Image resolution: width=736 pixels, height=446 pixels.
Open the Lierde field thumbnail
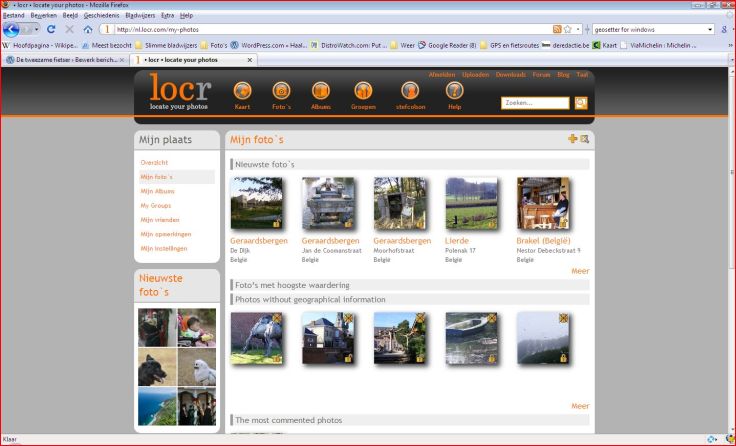(x=471, y=203)
